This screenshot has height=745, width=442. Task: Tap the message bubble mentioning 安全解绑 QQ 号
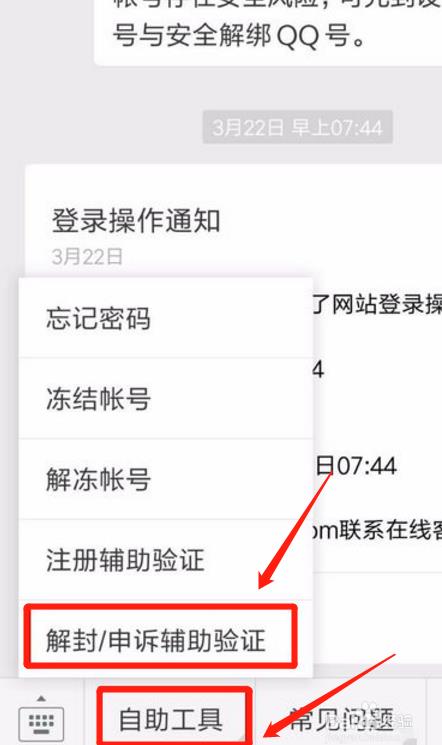click(x=268, y=31)
